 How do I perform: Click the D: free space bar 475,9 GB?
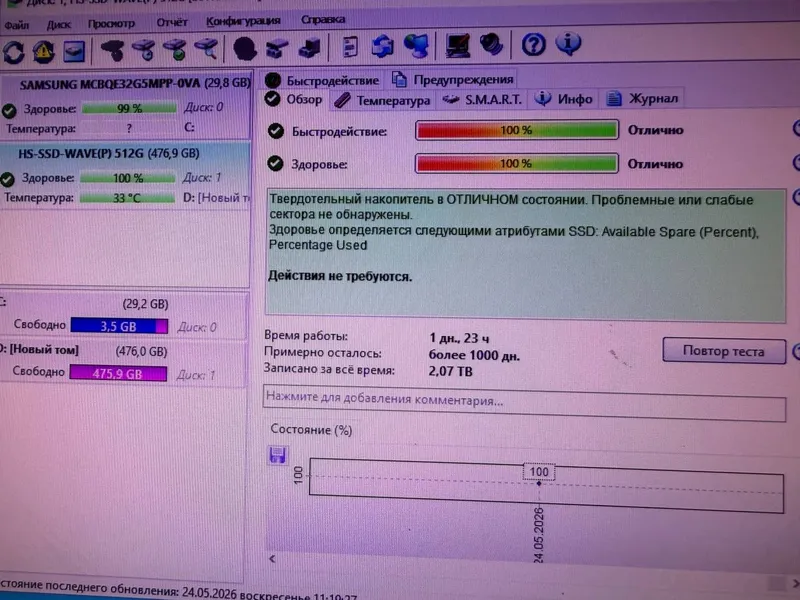118,373
